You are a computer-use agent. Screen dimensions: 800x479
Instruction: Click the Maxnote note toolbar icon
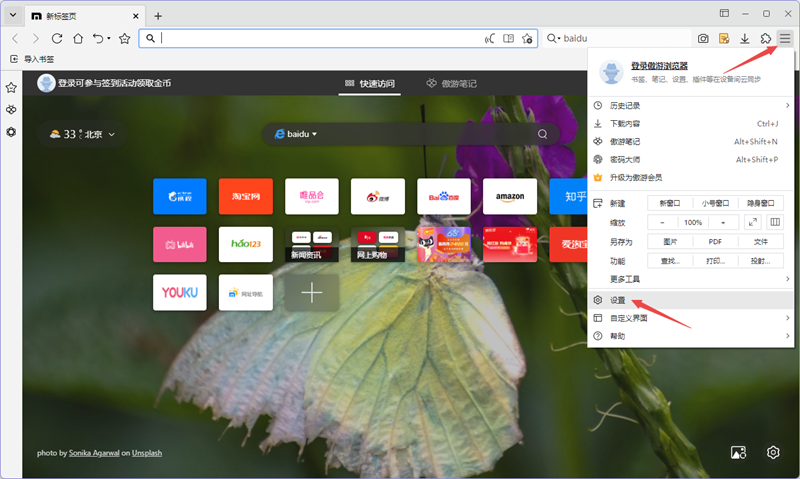pos(723,38)
